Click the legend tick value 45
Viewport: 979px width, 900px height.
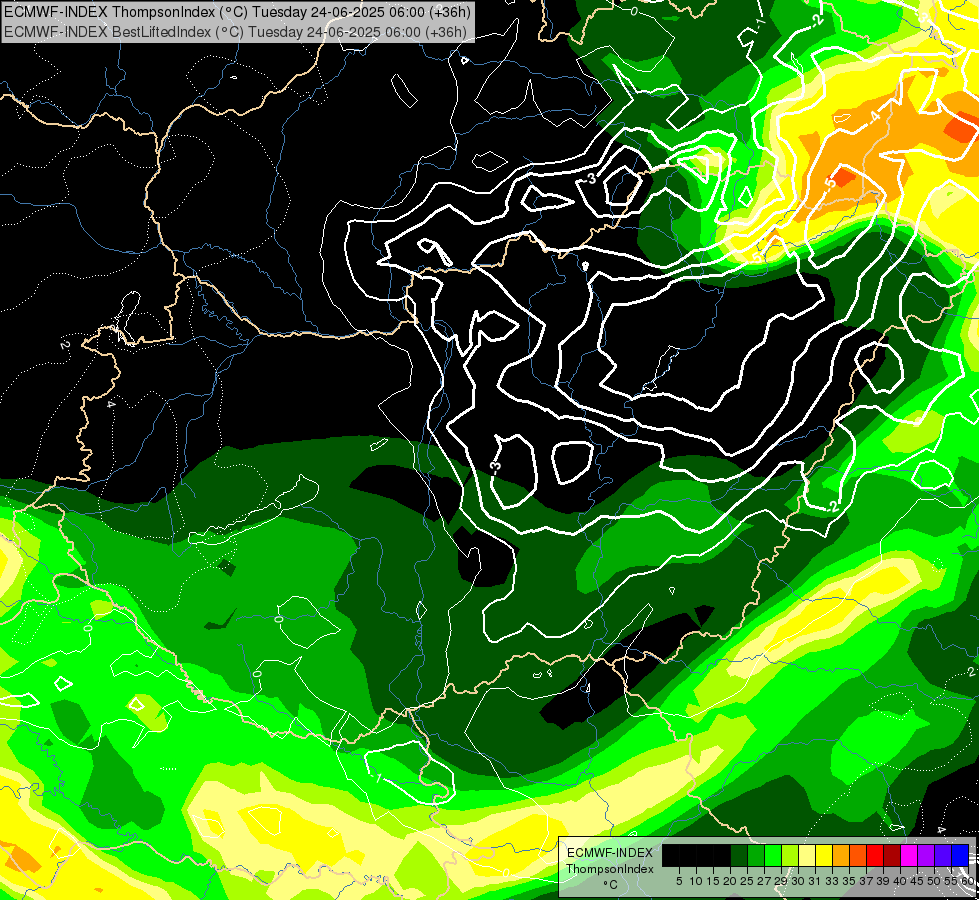pos(917,881)
